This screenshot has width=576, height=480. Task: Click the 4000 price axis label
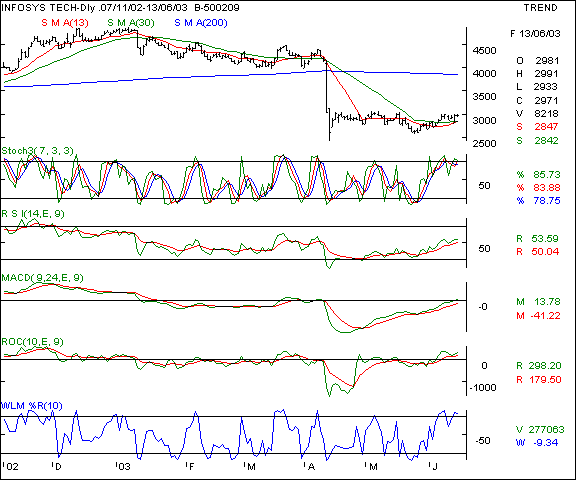pos(485,74)
